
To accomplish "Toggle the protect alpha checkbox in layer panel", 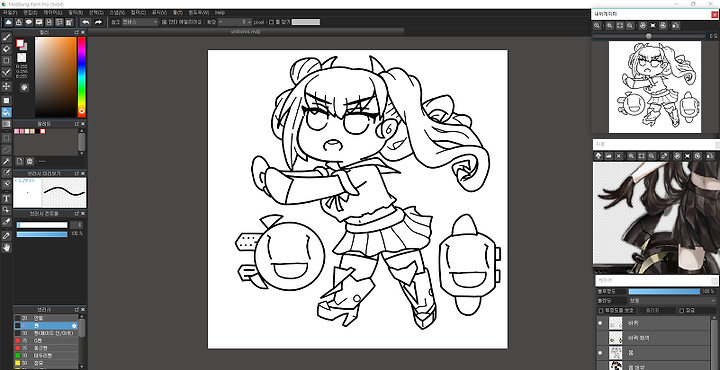I will pyautogui.click(x=600, y=310).
